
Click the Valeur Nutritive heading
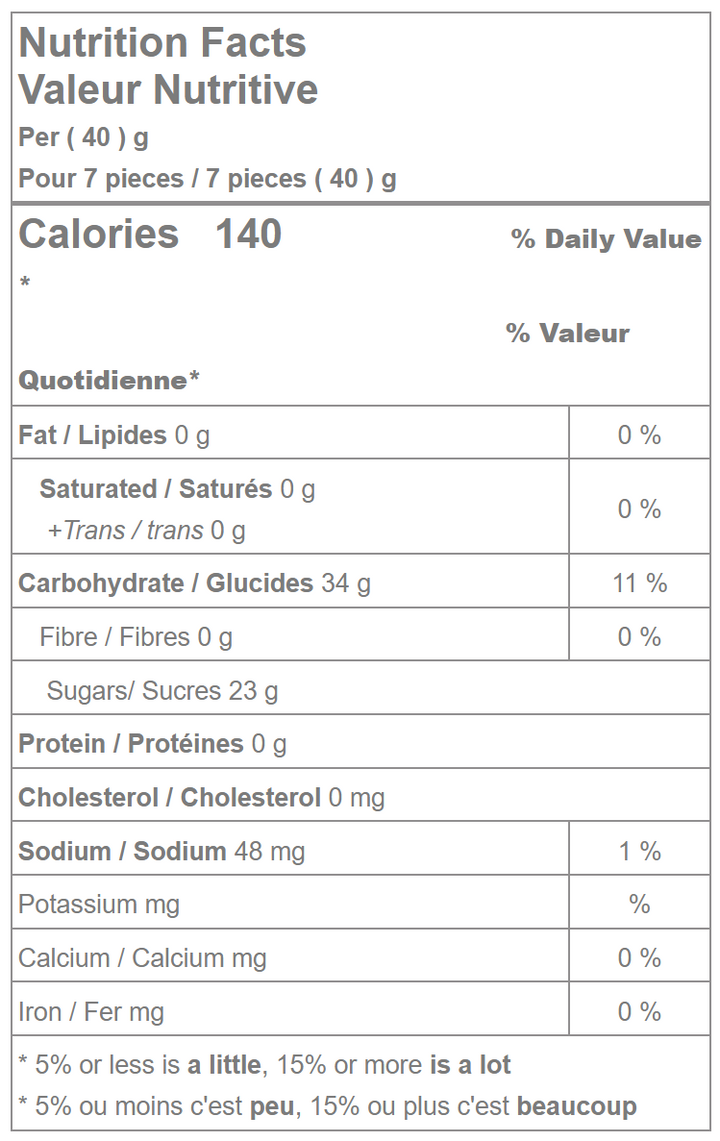pyautogui.click(x=168, y=90)
